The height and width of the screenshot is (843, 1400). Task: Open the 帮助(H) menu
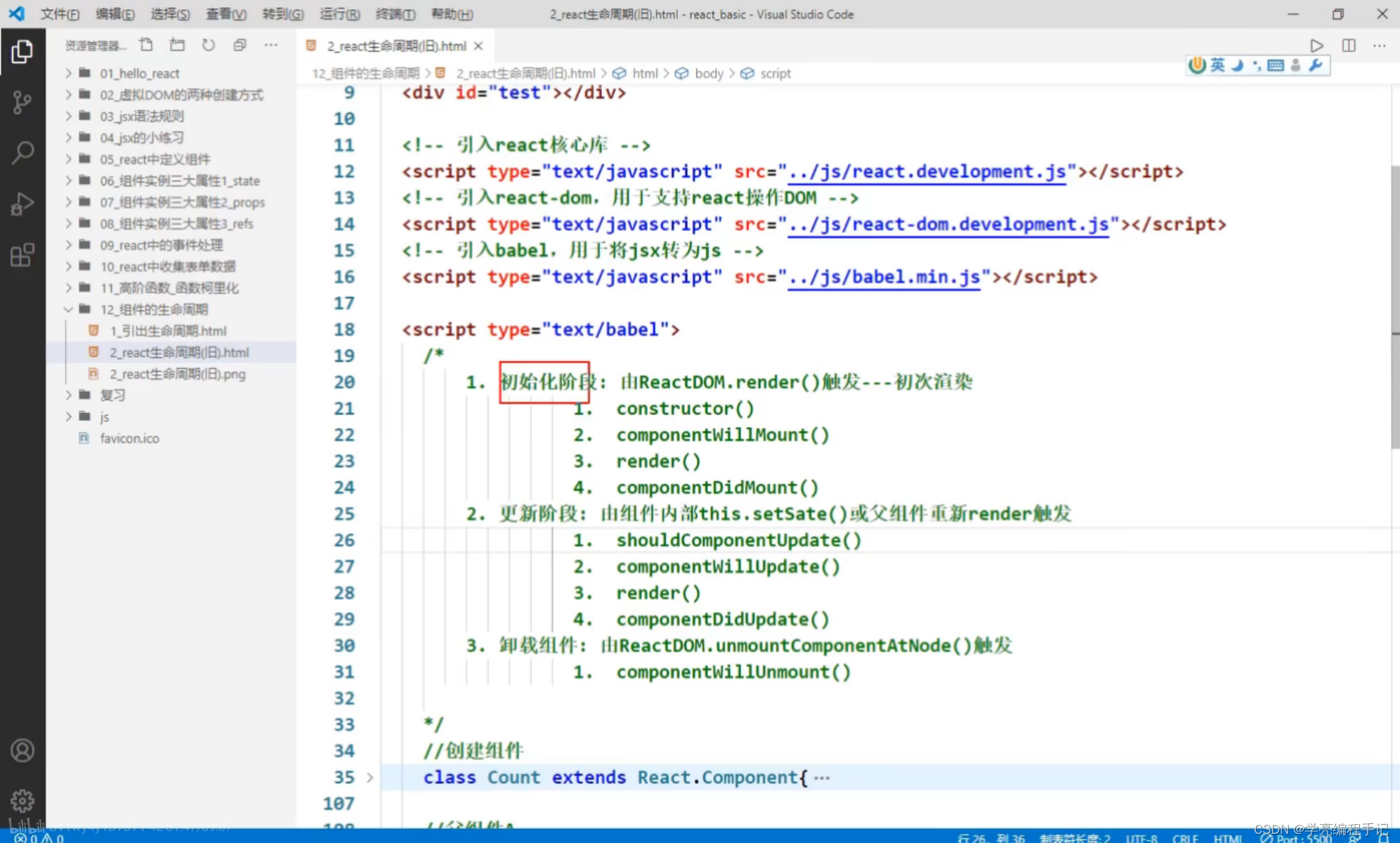click(452, 14)
